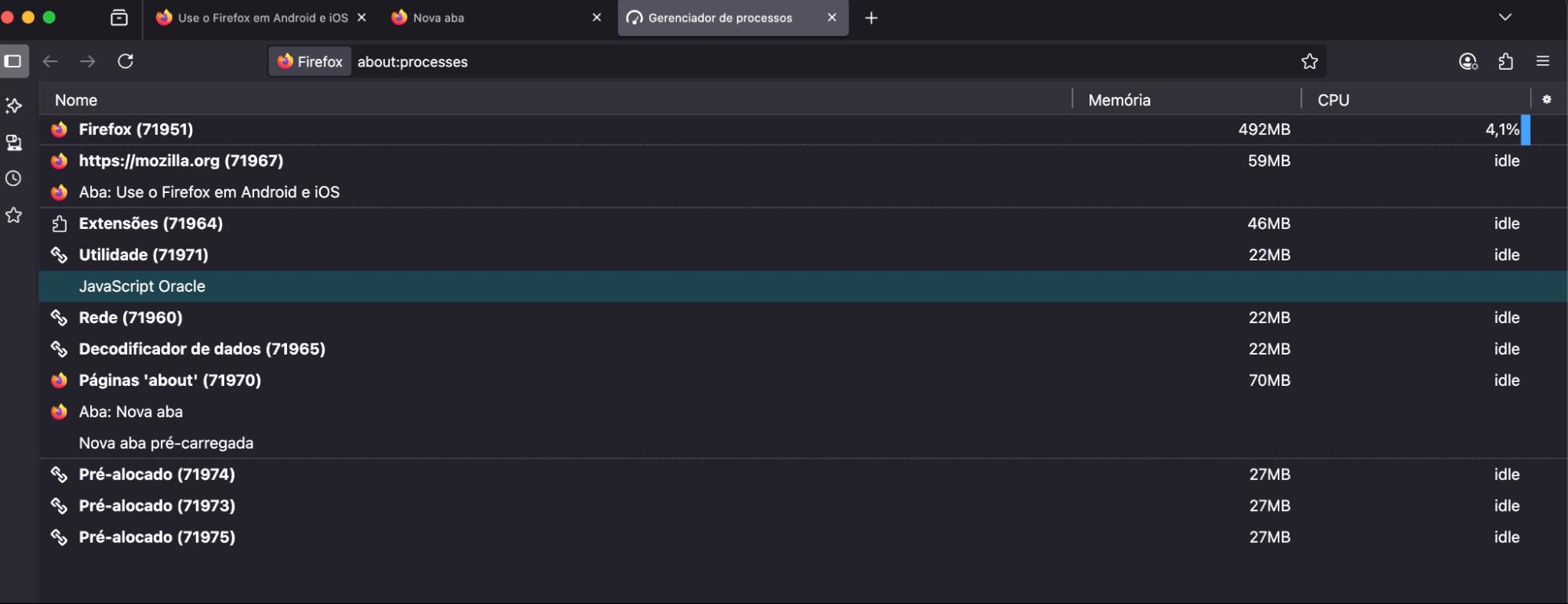Viewport: 1568px width, 604px height.
Task: Click the 46MB memory value
Action: point(1269,224)
